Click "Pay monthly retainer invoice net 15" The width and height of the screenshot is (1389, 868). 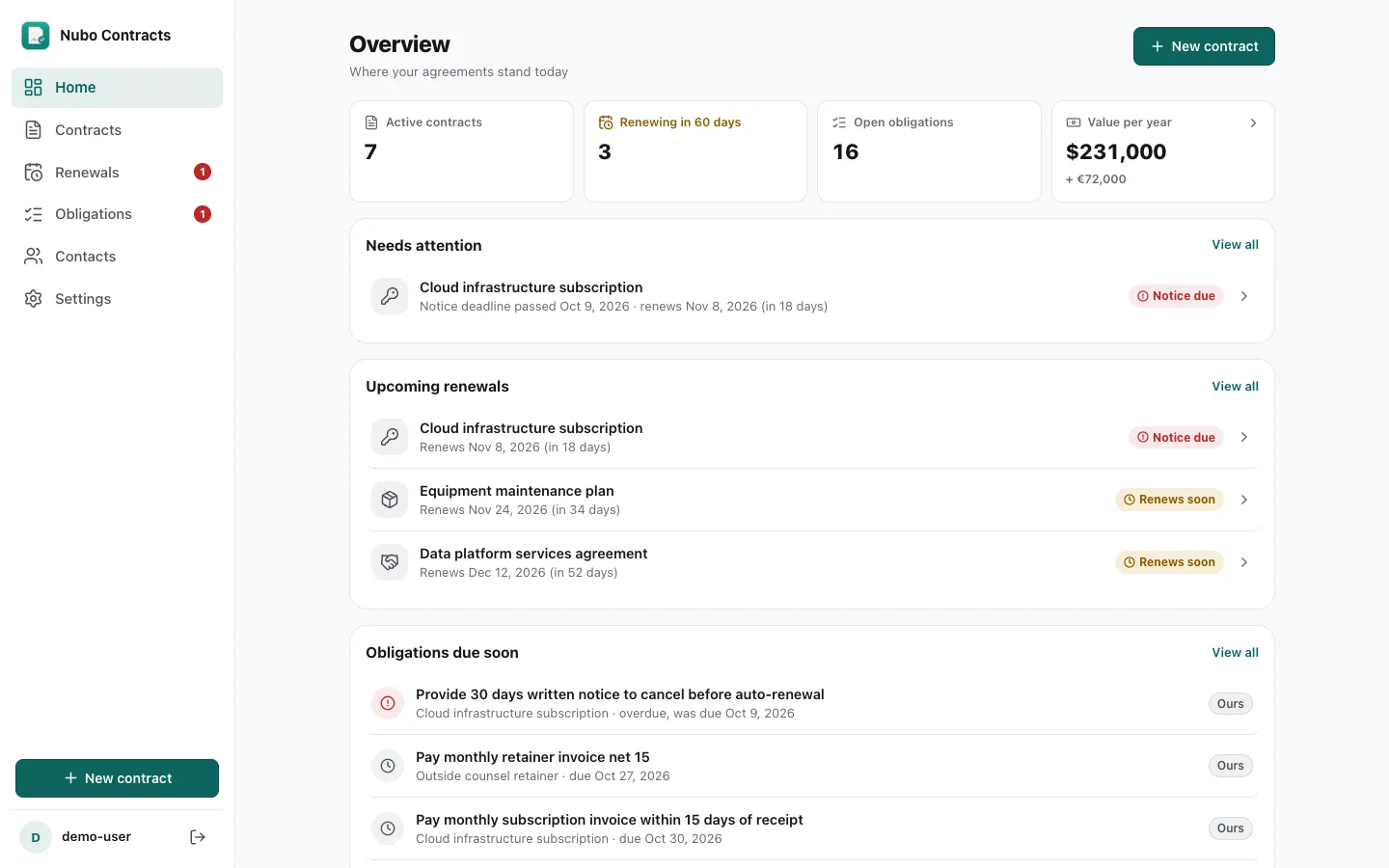pyautogui.click(x=532, y=757)
